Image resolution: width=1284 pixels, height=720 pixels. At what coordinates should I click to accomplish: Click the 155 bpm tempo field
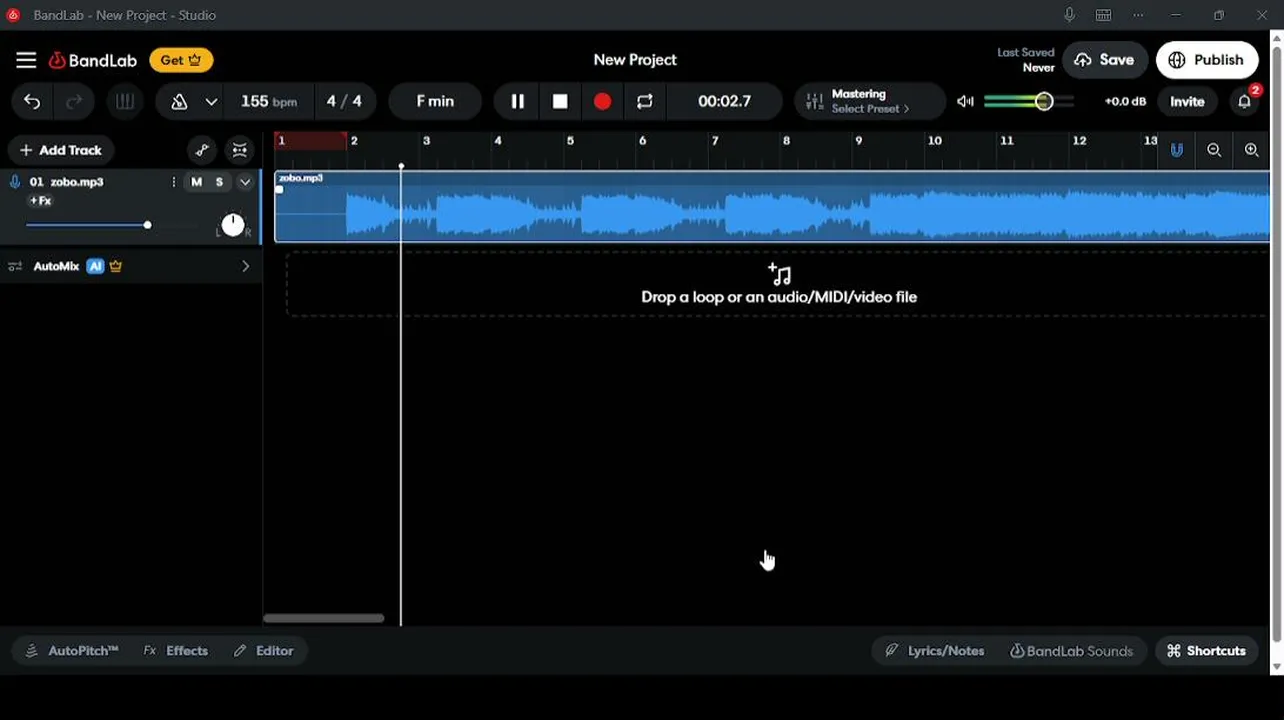point(269,101)
